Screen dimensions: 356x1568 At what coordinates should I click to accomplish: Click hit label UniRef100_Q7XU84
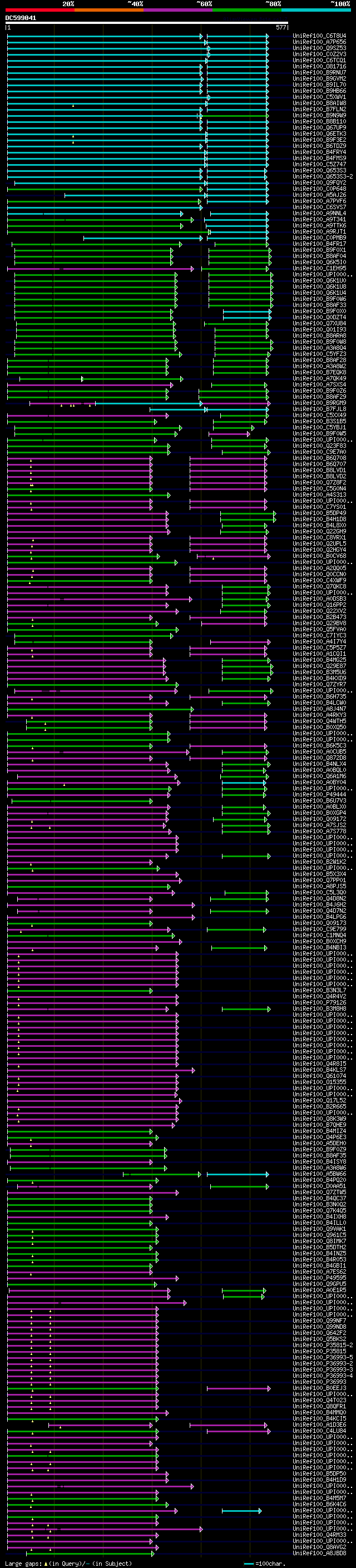[319, 323]
